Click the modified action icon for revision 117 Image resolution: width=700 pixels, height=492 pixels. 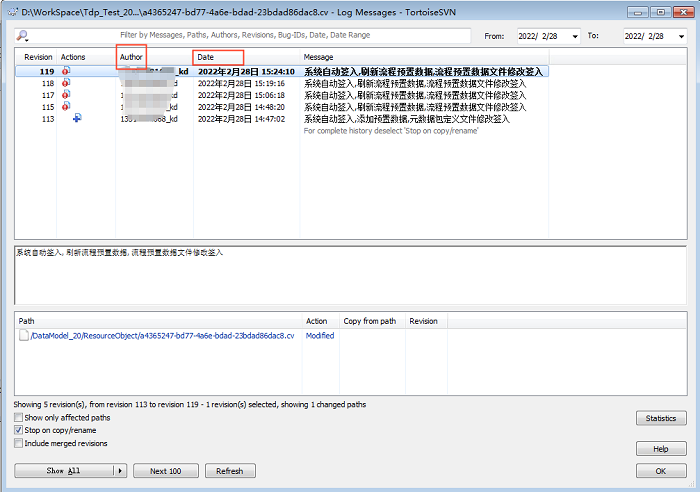66,95
